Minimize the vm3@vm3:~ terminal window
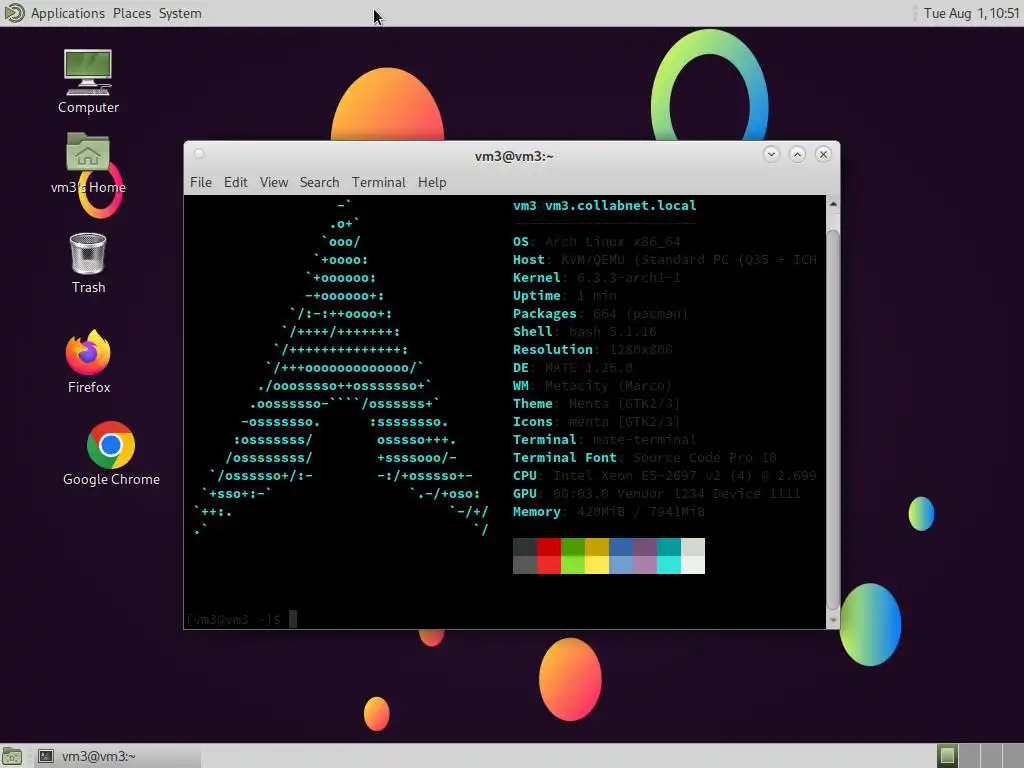This screenshot has width=1024, height=768. point(771,155)
